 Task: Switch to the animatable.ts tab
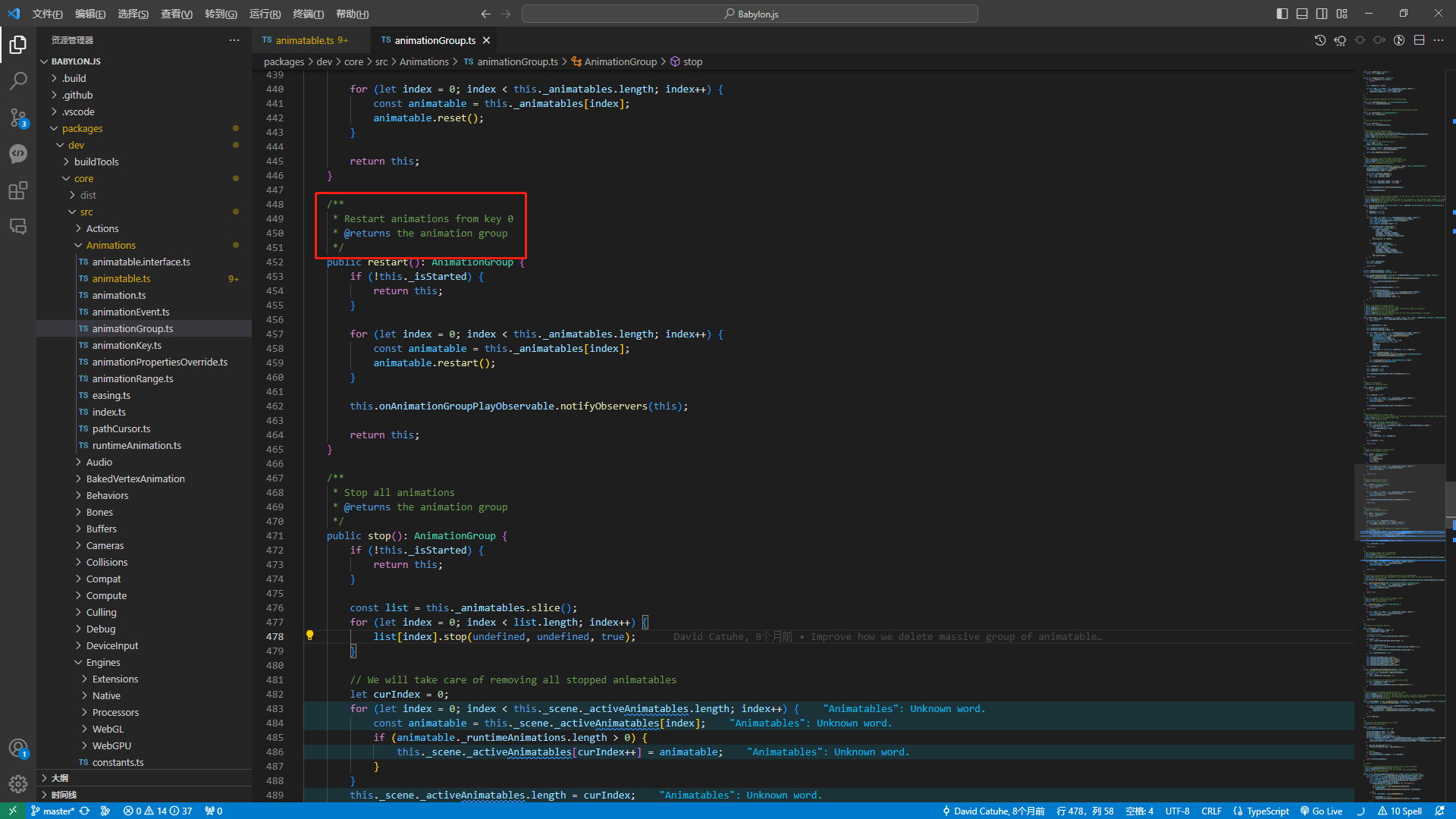click(305, 40)
